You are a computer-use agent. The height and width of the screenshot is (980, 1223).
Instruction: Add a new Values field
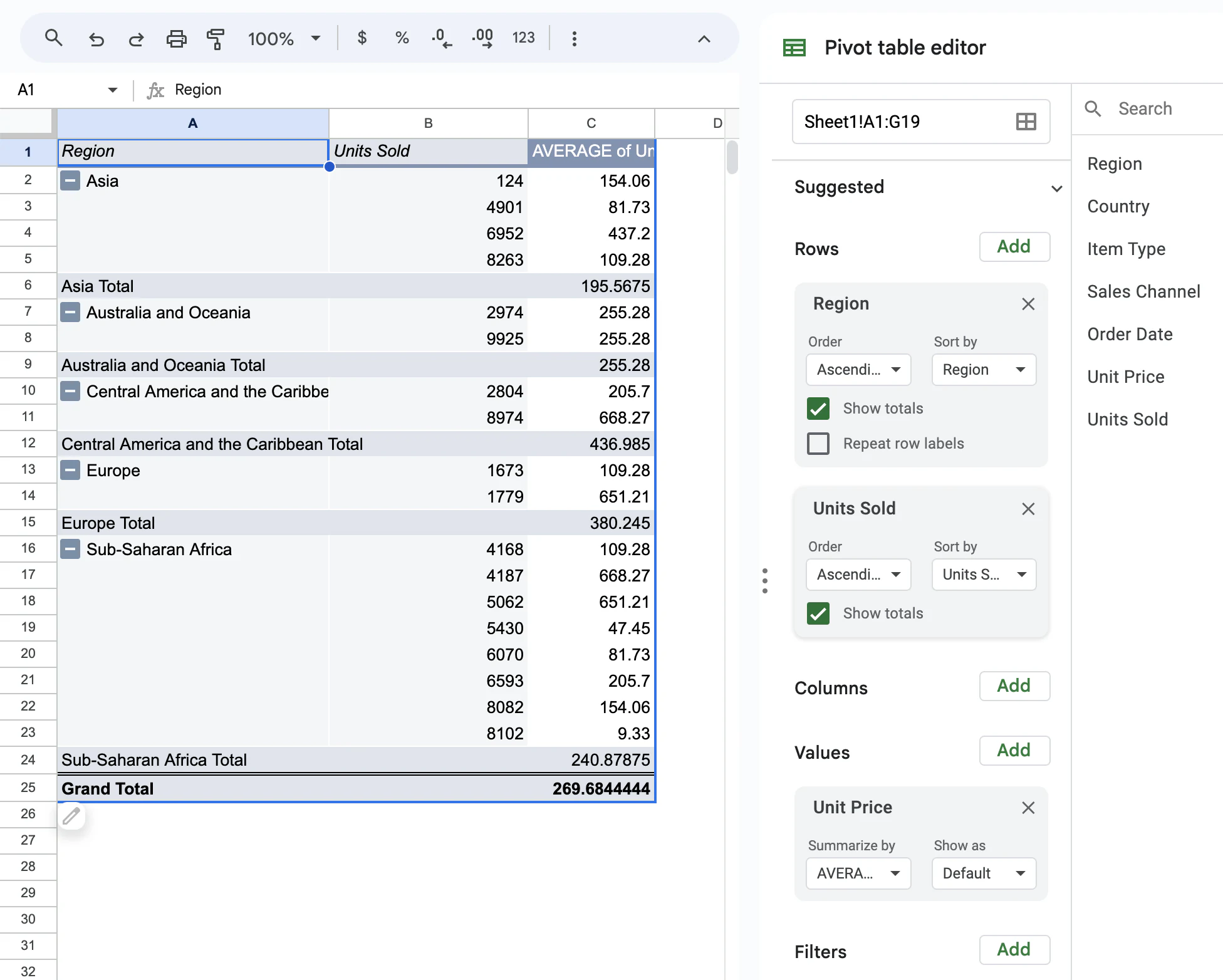1014,751
